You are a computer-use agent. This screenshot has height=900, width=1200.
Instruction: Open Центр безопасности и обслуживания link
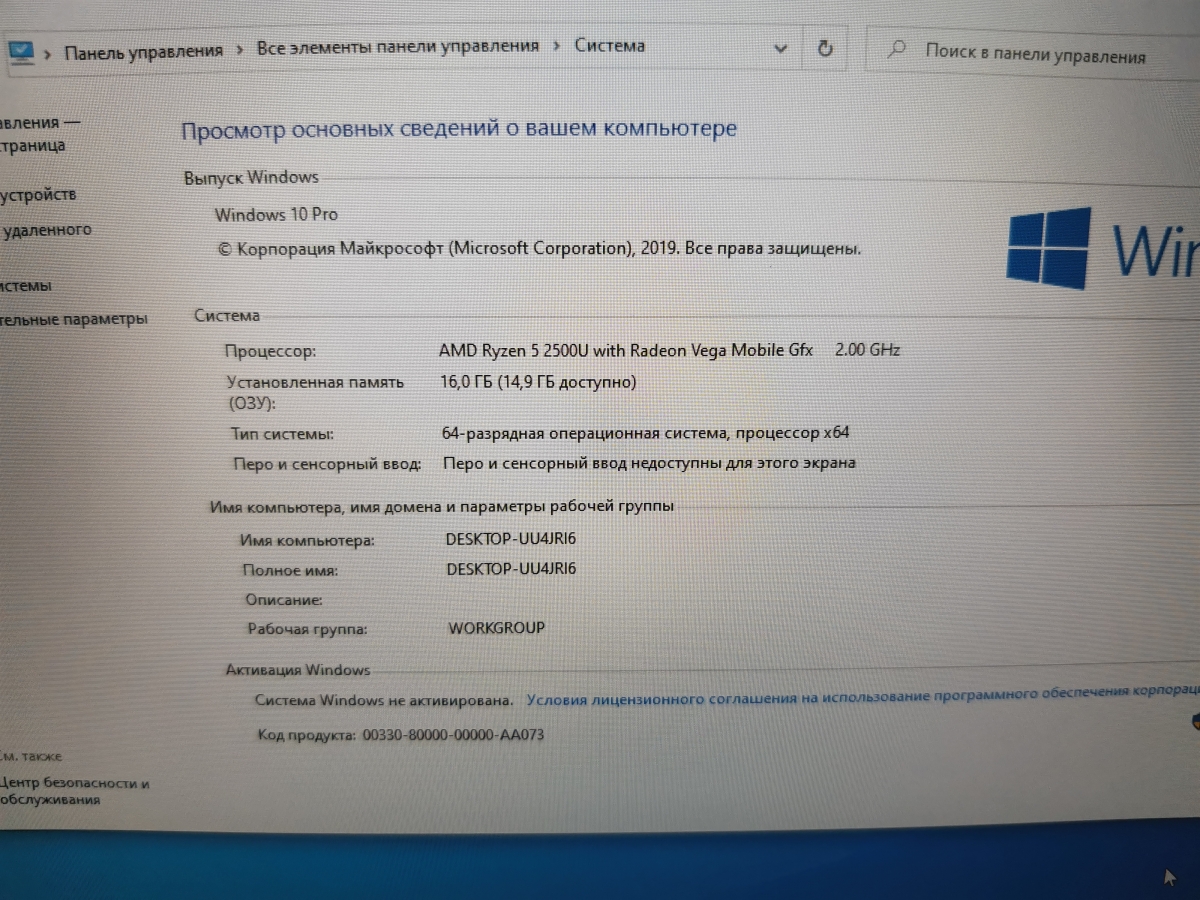(x=74, y=791)
